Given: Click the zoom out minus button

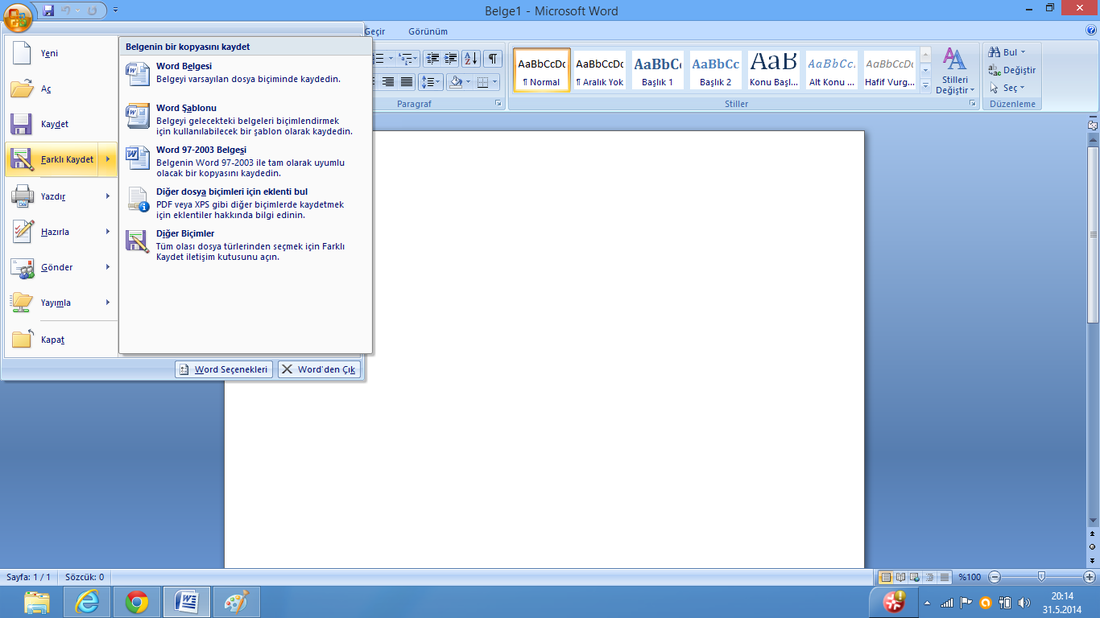Looking at the screenshot, I should tap(994, 577).
